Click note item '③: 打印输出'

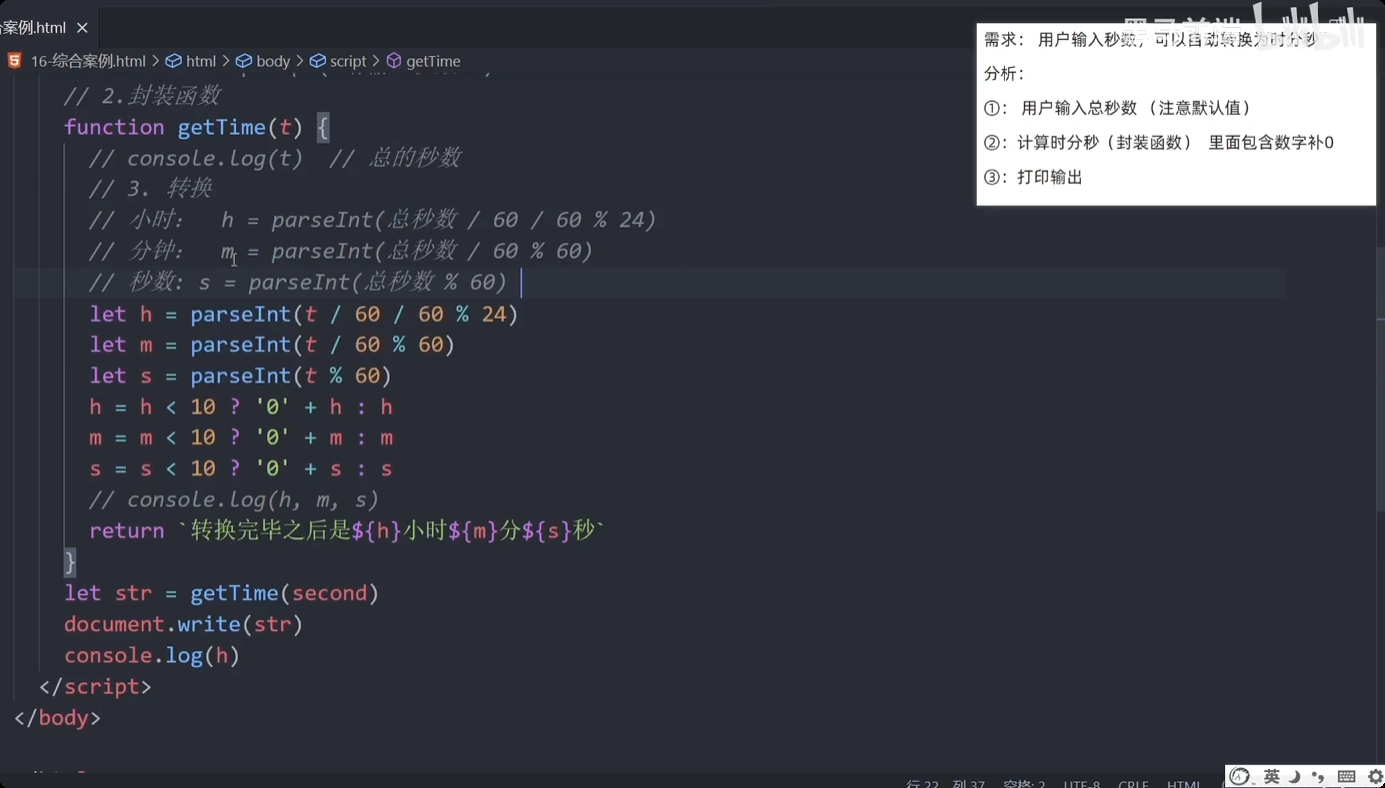click(1033, 177)
